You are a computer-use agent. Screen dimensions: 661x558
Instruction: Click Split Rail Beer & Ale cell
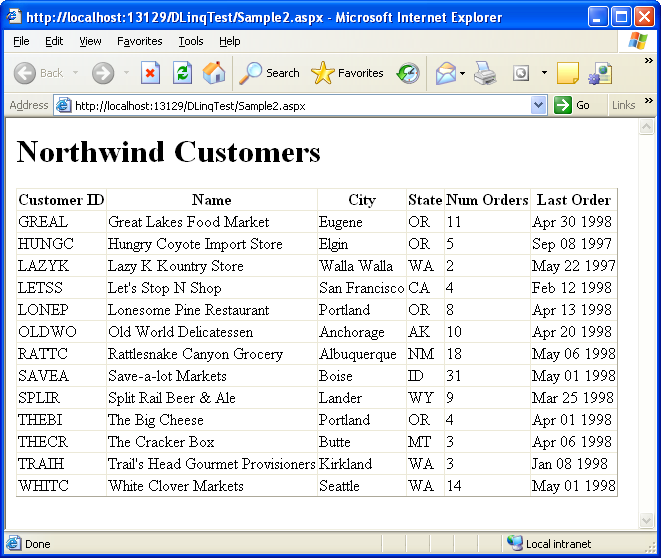(212, 397)
